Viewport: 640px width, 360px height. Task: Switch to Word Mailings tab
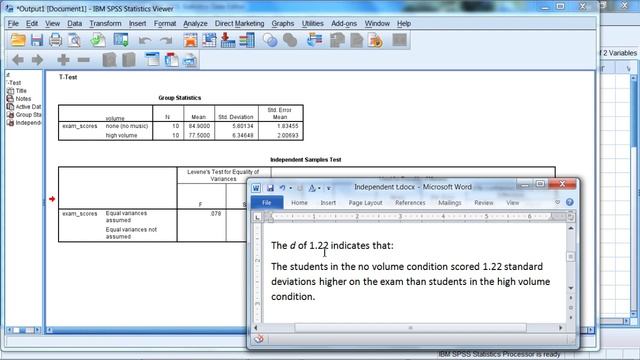pyautogui.click(x=449, y=202)
